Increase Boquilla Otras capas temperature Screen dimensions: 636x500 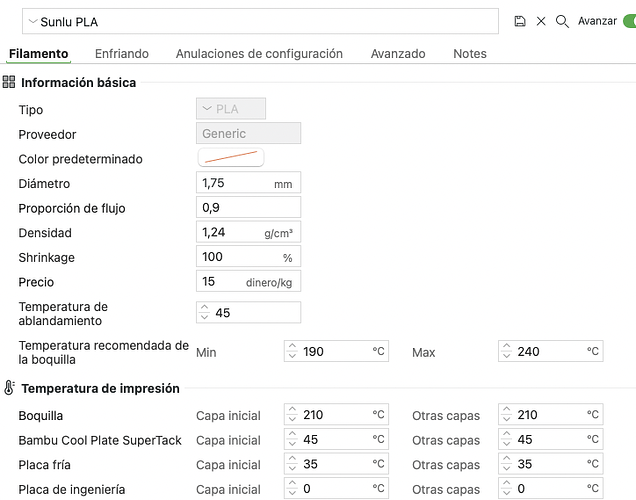507,410
